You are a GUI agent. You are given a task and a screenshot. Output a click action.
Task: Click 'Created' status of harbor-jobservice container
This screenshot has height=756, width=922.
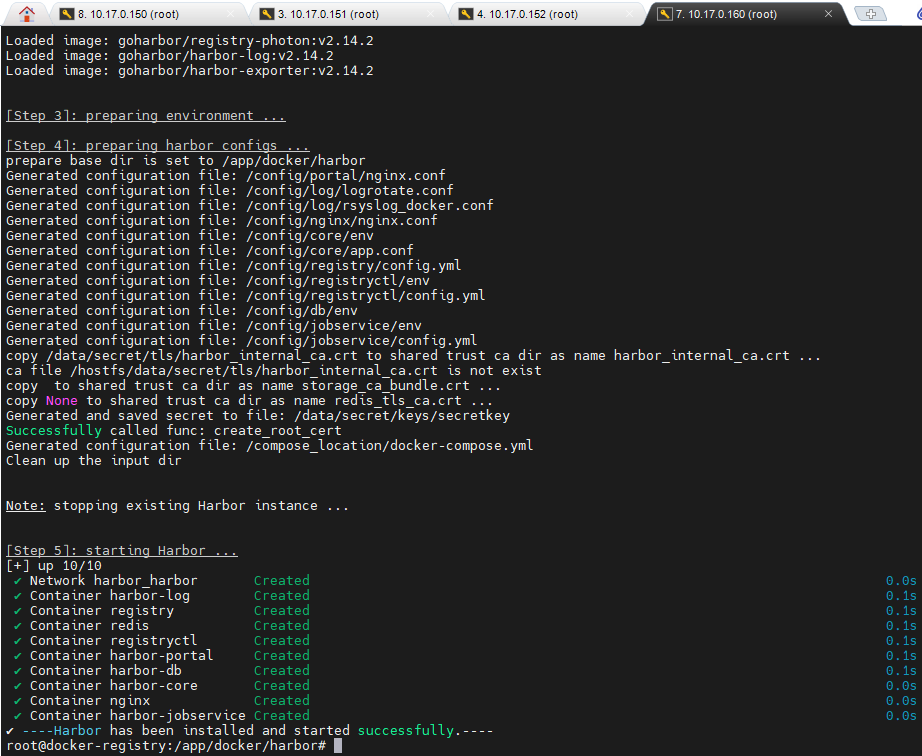point(282,715)
